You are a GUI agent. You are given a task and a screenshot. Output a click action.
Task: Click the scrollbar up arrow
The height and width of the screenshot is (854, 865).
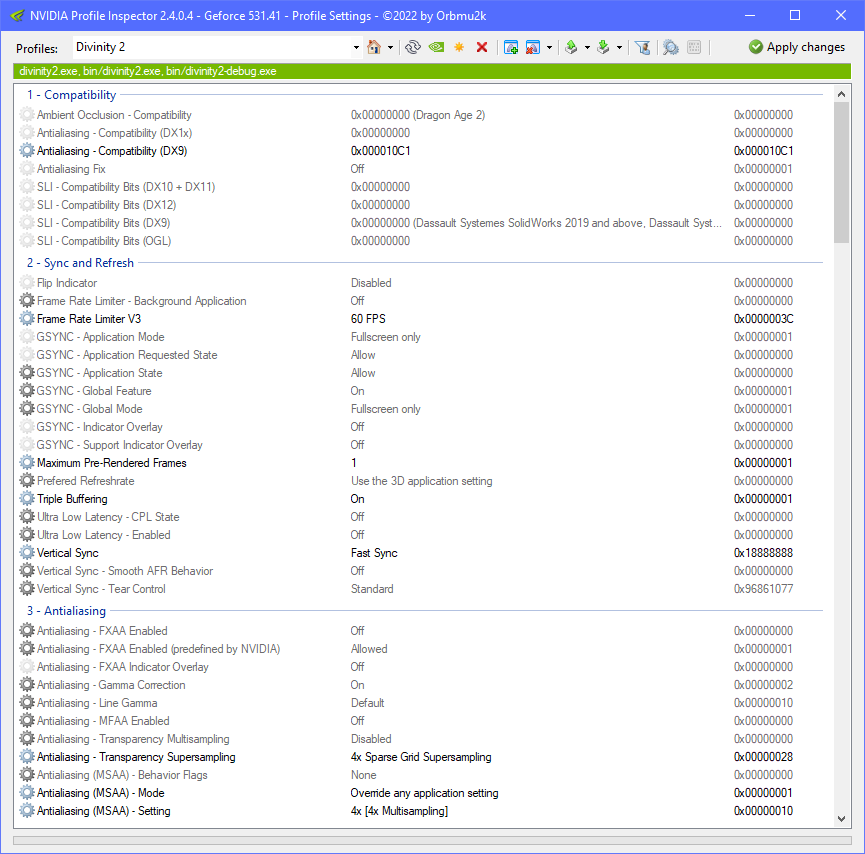click(x=841, y=94)
